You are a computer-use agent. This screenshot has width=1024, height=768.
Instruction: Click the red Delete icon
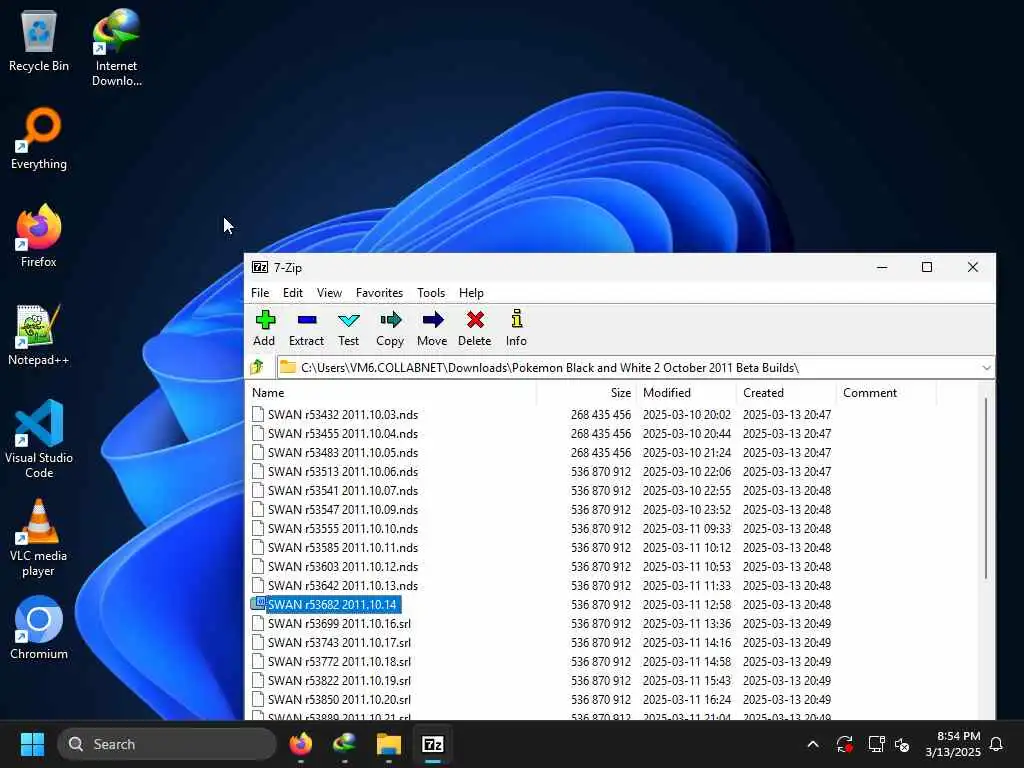(475, 328)
